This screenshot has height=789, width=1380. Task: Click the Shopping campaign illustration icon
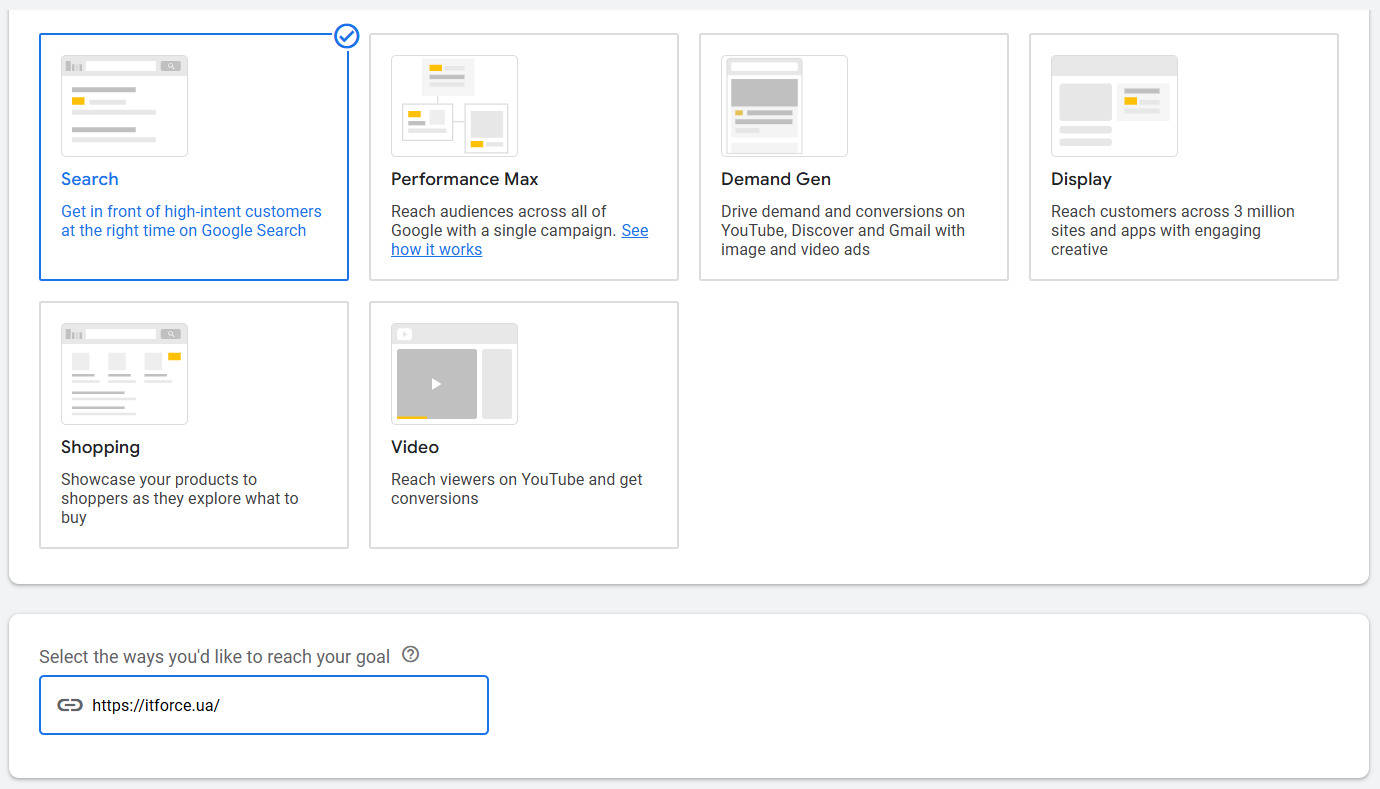pos(124,374)
